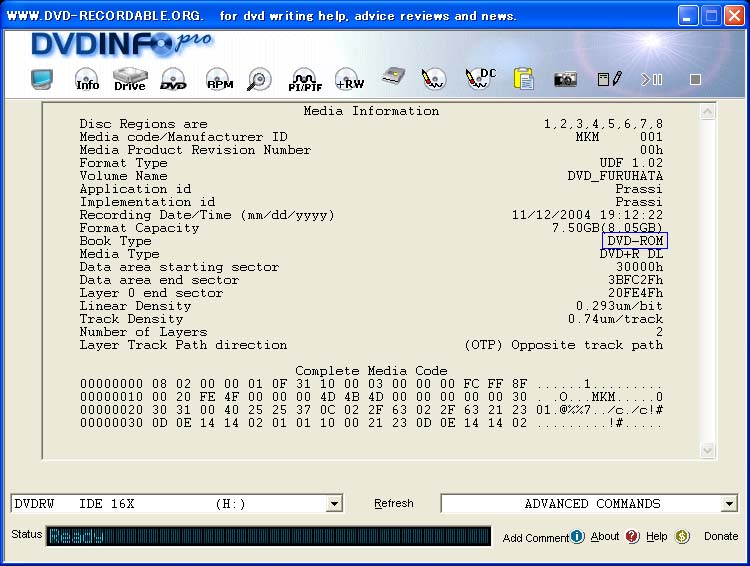Select the DVD+R DL media type value
This screenshot has width=750, height=566.
tap(631, 254)
